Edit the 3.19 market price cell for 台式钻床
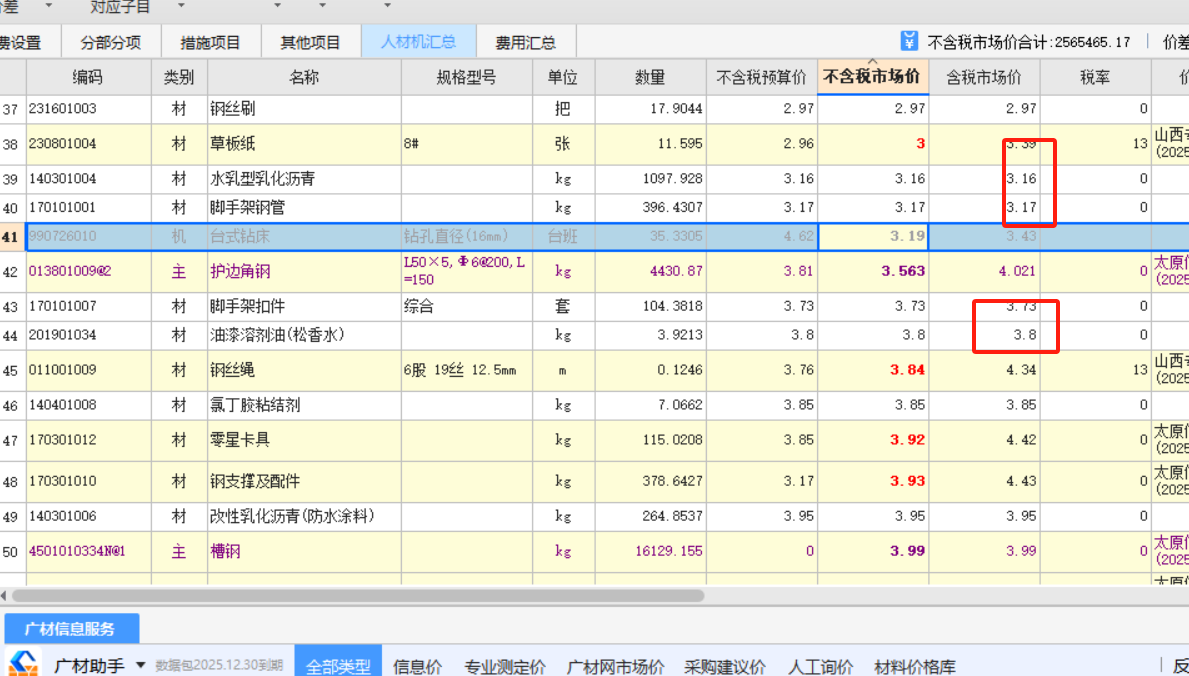 [873, 236]
